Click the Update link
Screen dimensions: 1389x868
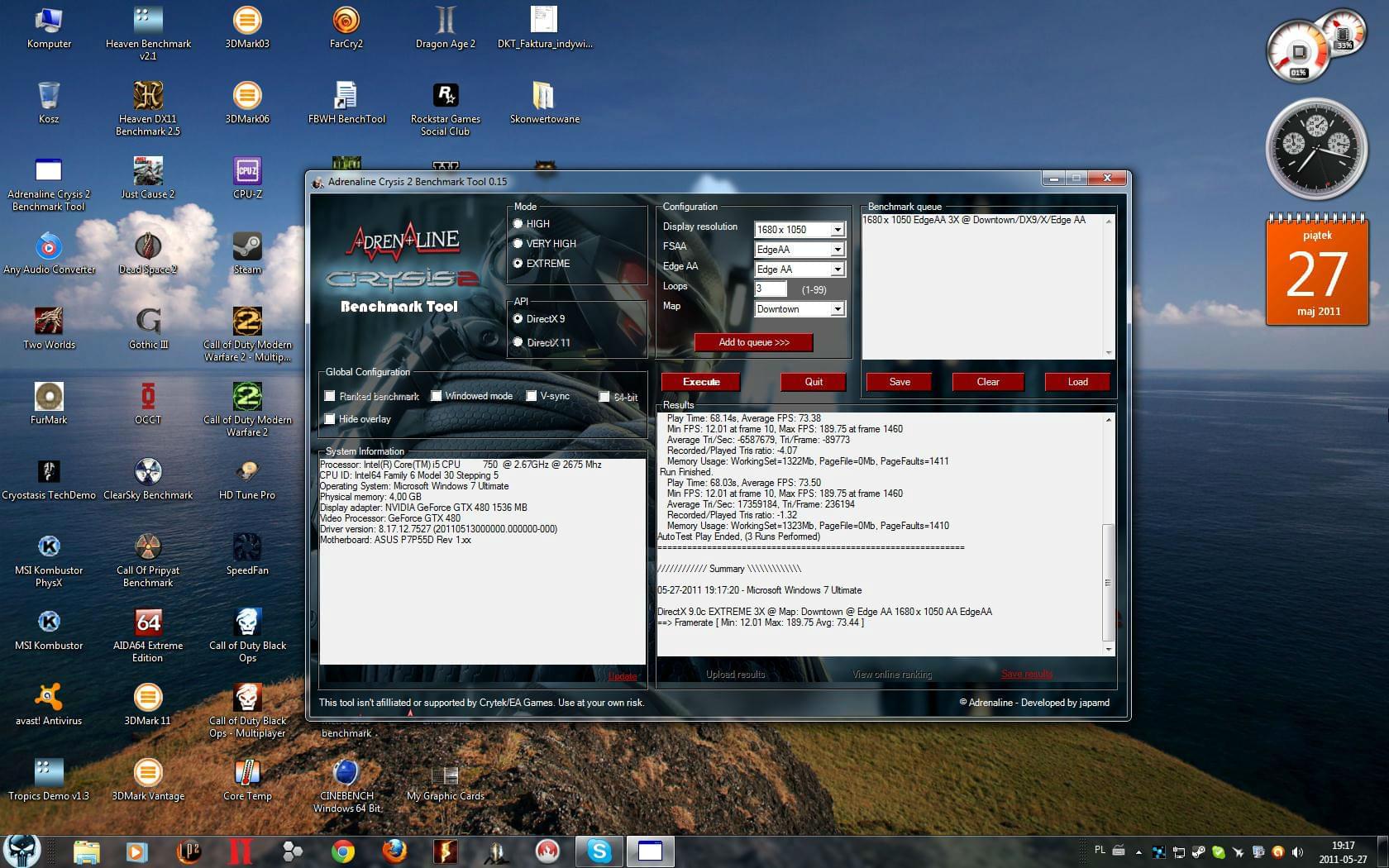click(x=623, y=676)
